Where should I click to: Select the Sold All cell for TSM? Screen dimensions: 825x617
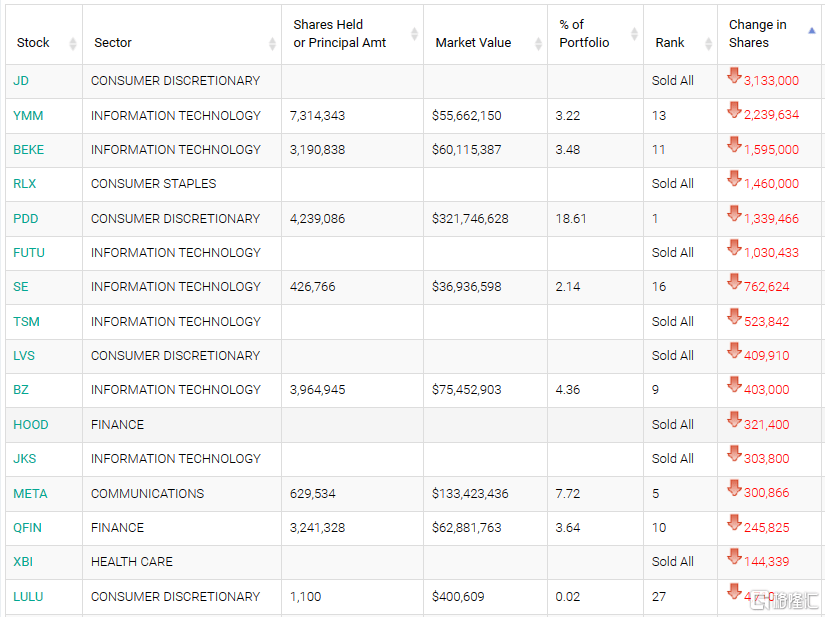(x=672, y=321)
